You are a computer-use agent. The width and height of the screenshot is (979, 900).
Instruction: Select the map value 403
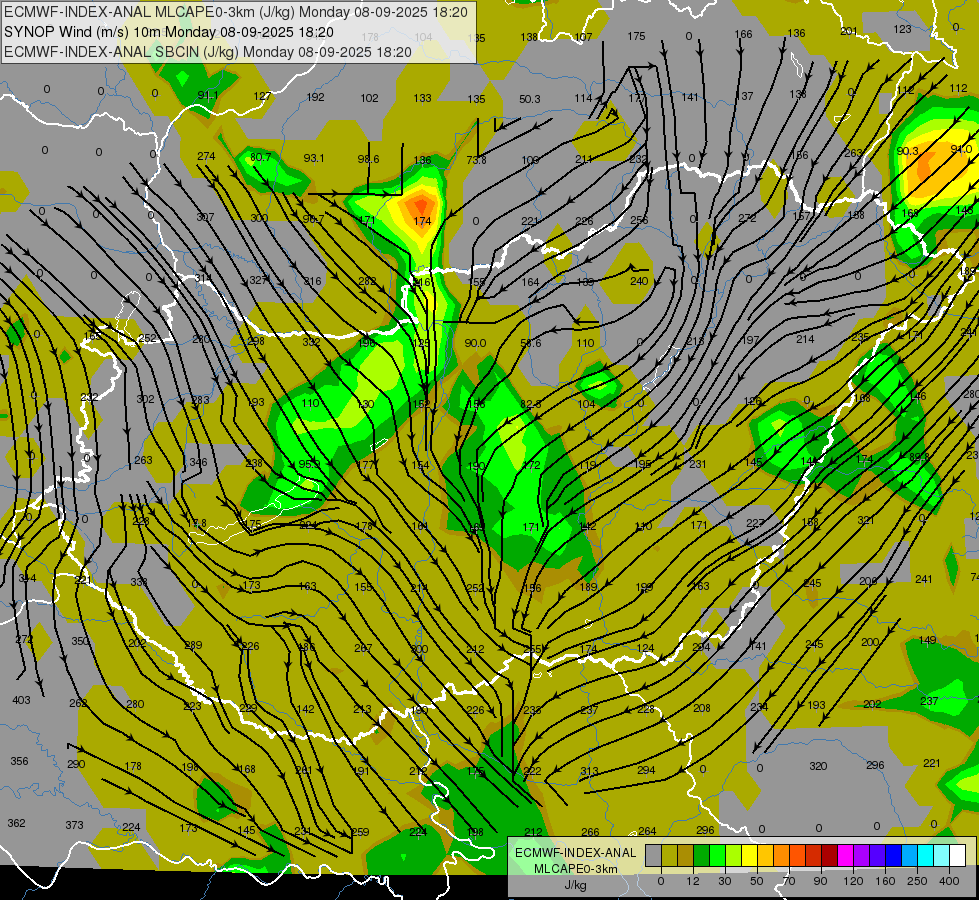(21, 700)
